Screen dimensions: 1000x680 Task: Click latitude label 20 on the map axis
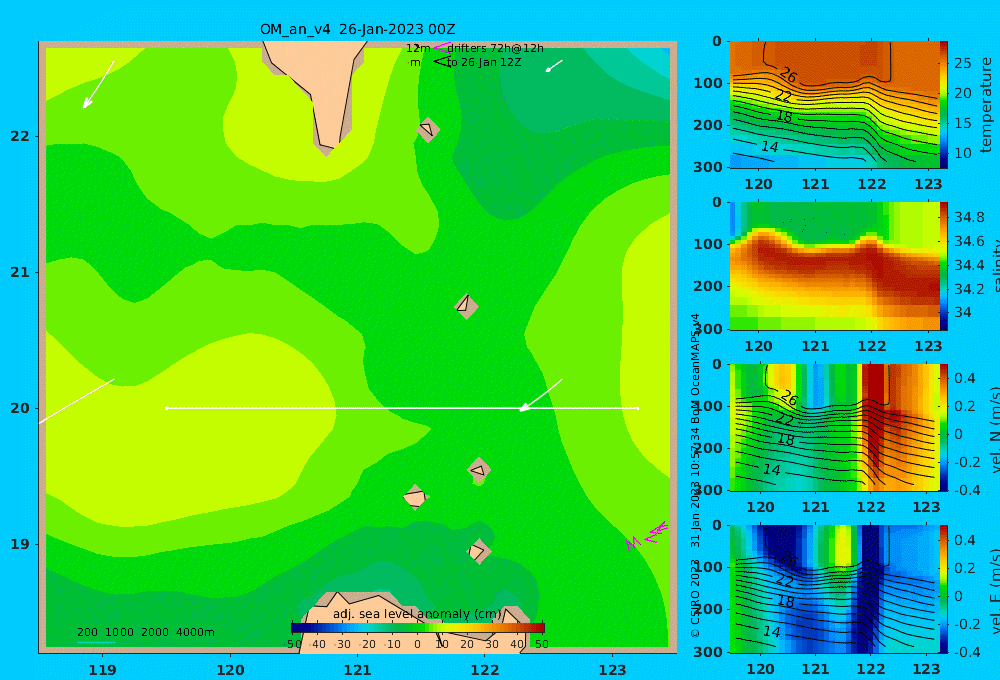tap(19, 408)
